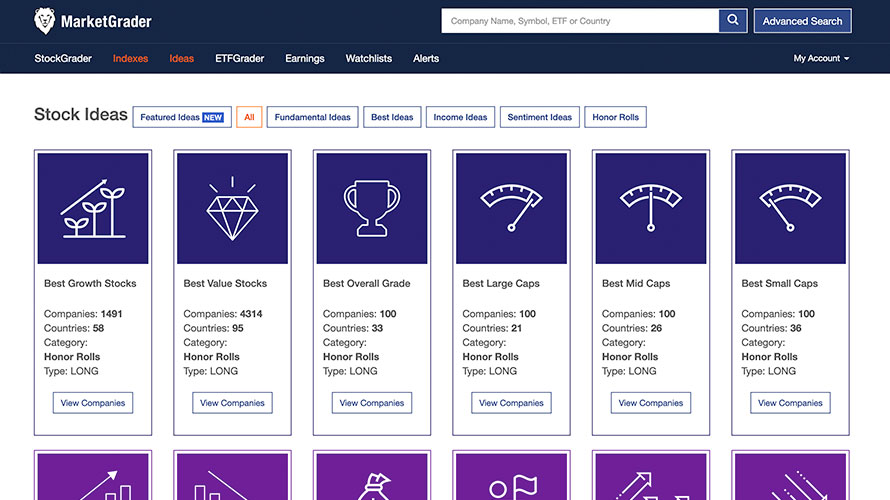The image size is (890, 500).
Task: Select the Income Ideas filter
Action: tap(460, 117)
